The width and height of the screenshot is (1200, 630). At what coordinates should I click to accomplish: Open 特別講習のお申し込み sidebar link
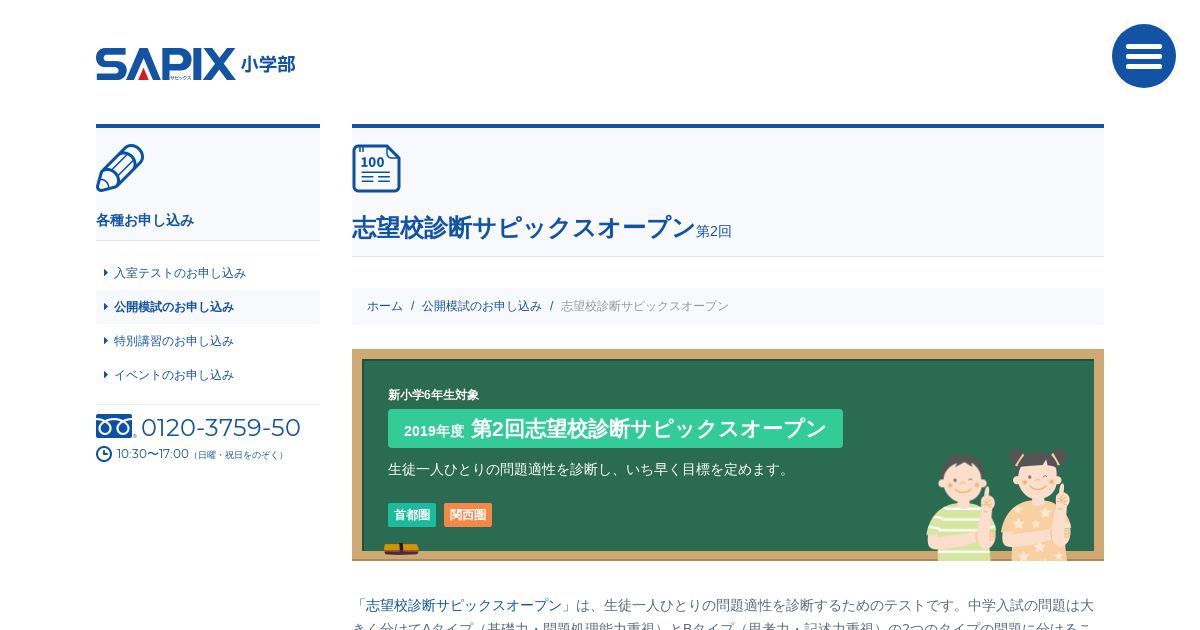coord(174,341)
